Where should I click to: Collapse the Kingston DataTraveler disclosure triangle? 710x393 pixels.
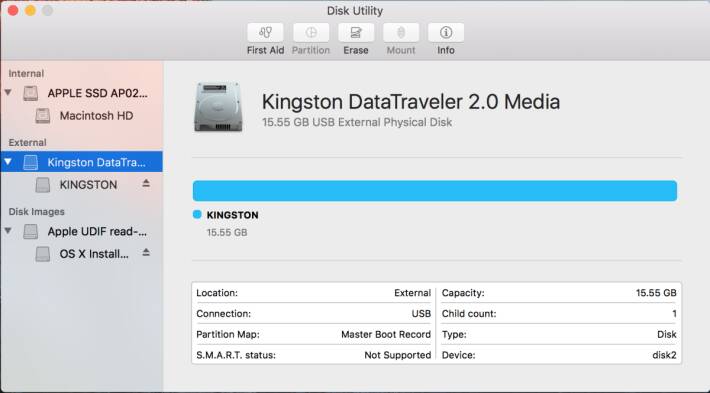point(8,161)
